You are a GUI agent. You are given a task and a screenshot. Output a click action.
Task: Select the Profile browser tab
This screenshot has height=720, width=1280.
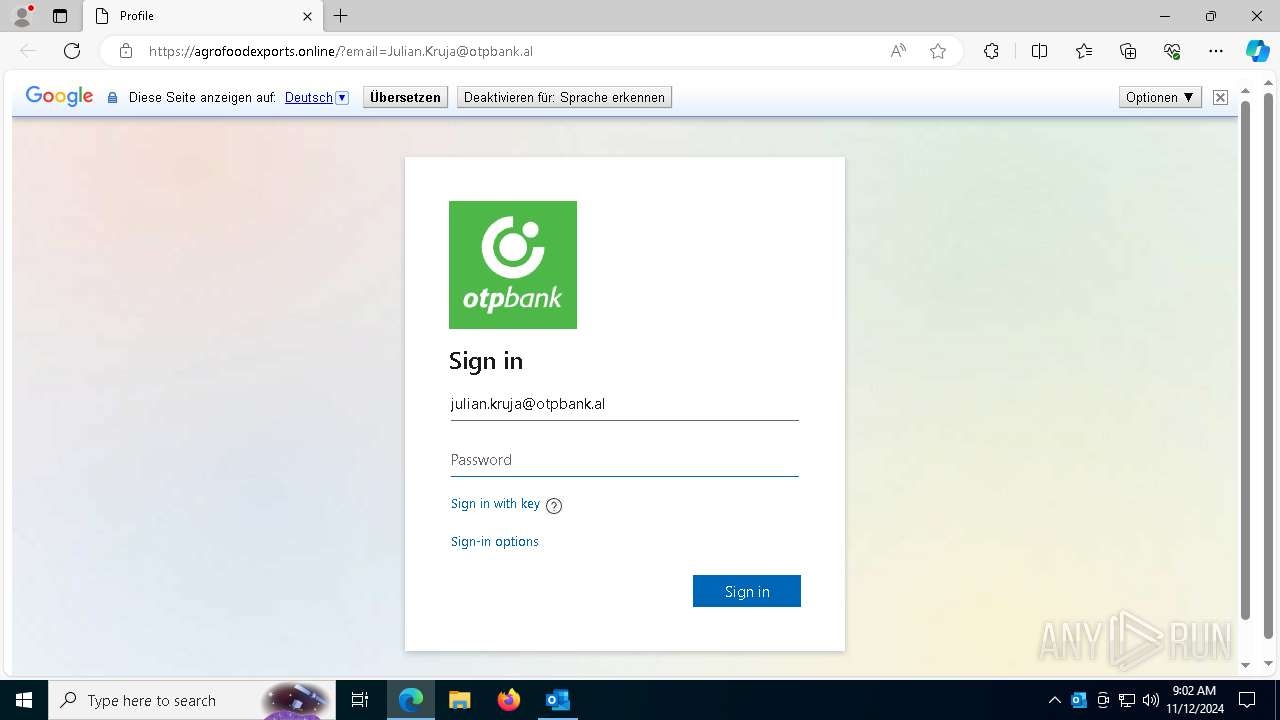point(203,16)
